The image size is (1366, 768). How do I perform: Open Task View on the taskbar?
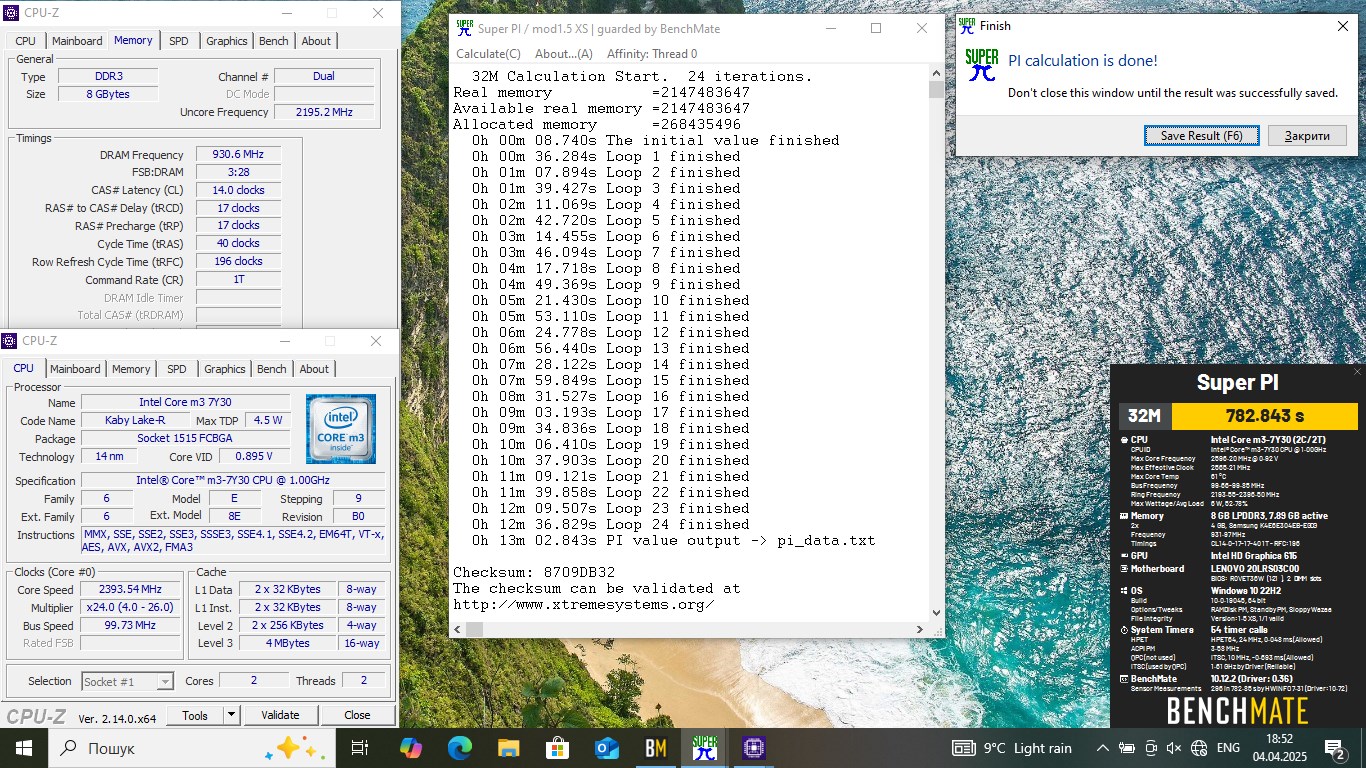pos(360,747)
